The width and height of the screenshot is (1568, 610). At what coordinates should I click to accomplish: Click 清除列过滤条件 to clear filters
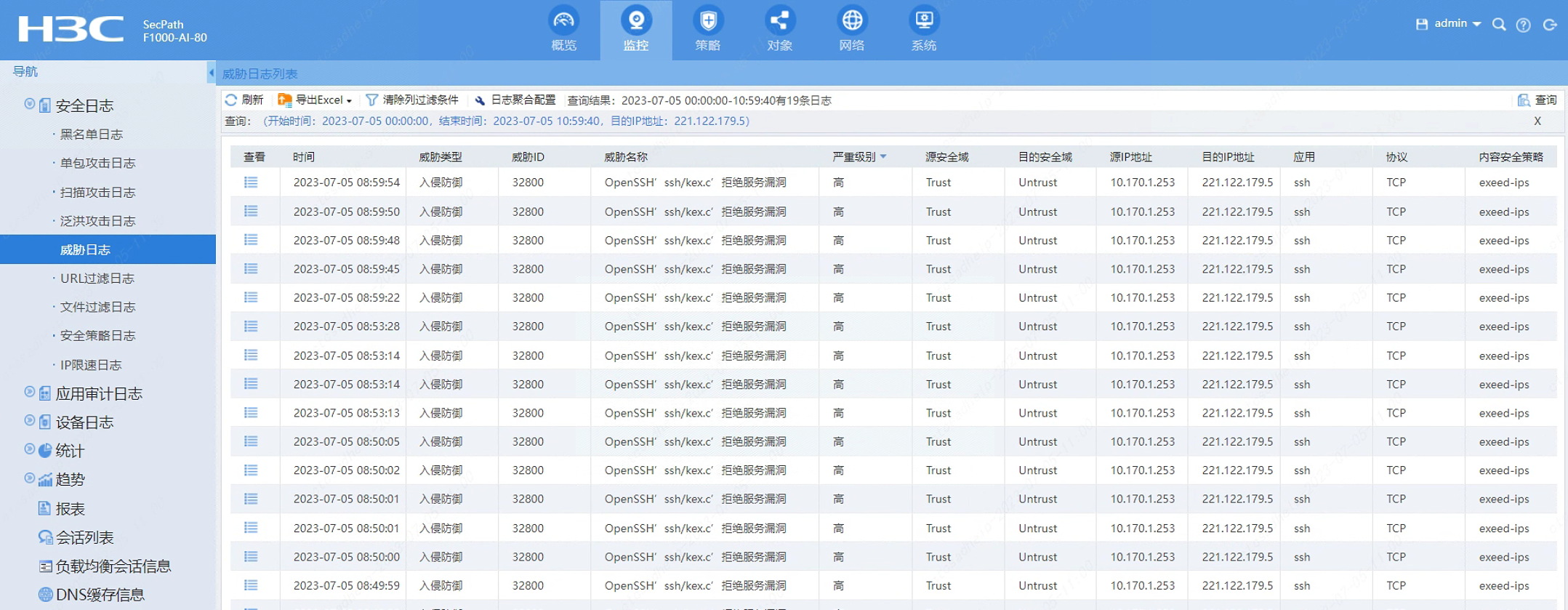tap(412, 100)
